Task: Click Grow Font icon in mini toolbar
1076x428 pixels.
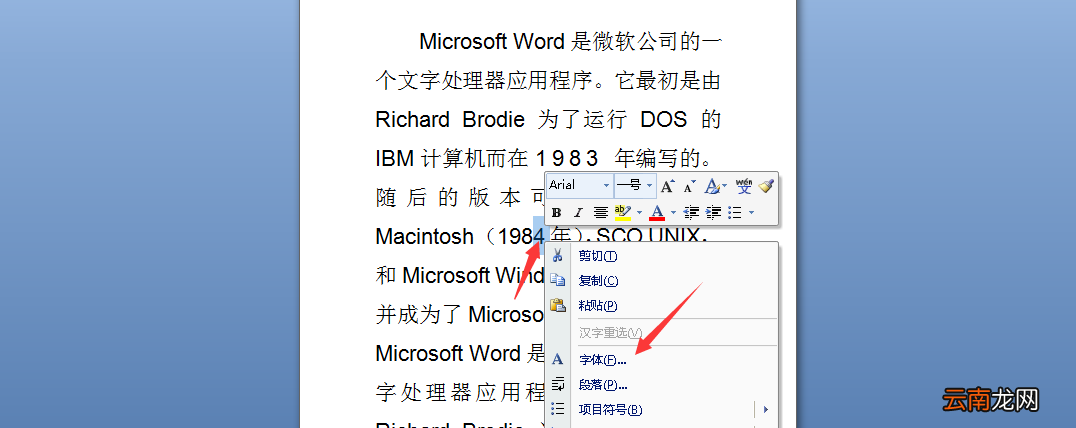Action: pos(667,185)
